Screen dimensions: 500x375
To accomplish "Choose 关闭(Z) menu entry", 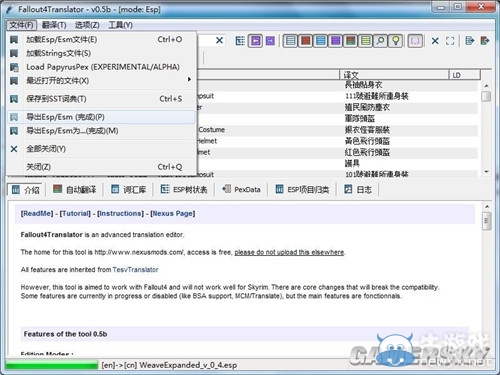I will 101,167.
